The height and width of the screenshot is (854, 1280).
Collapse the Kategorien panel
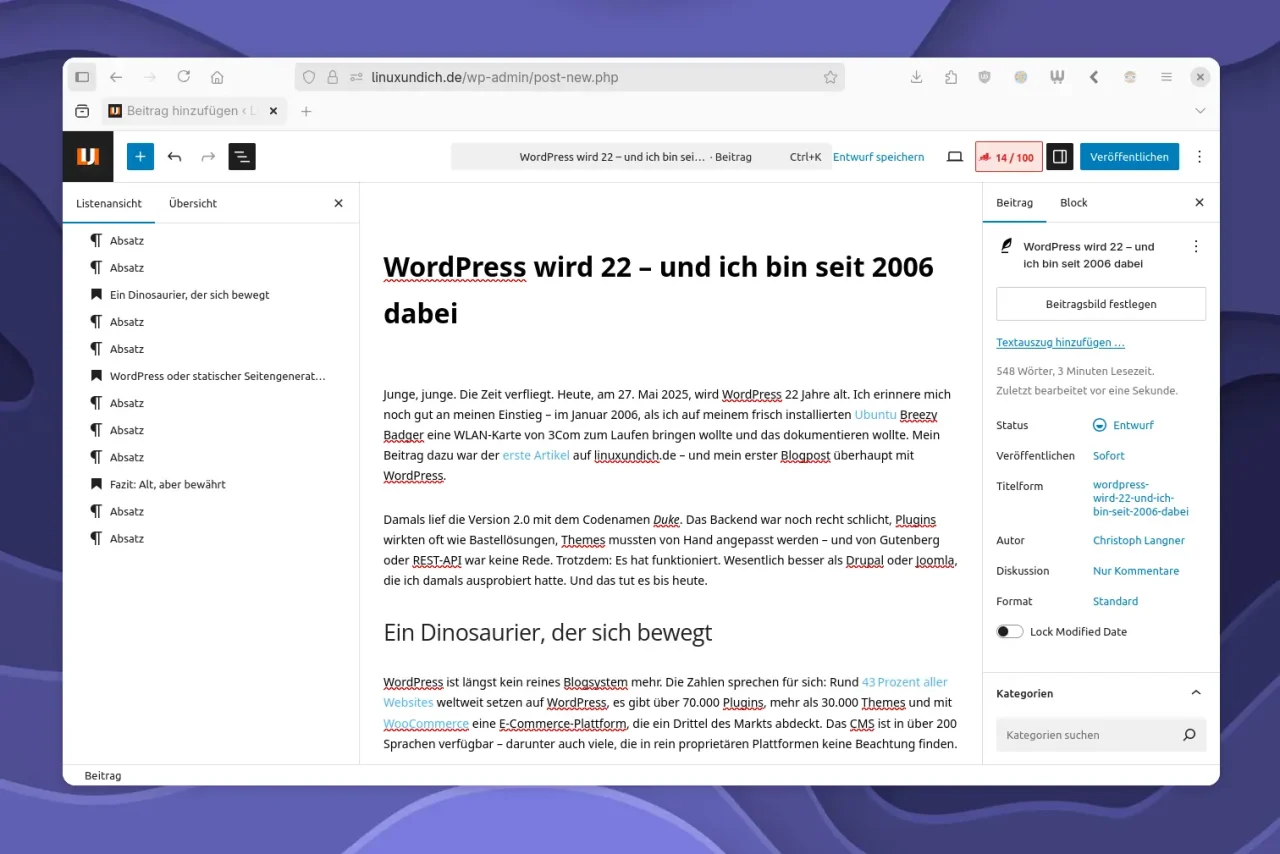(1195, 693)
